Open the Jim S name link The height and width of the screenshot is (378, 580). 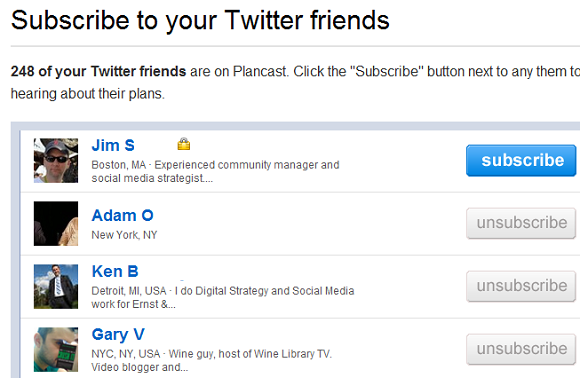(x=113, y=145)
